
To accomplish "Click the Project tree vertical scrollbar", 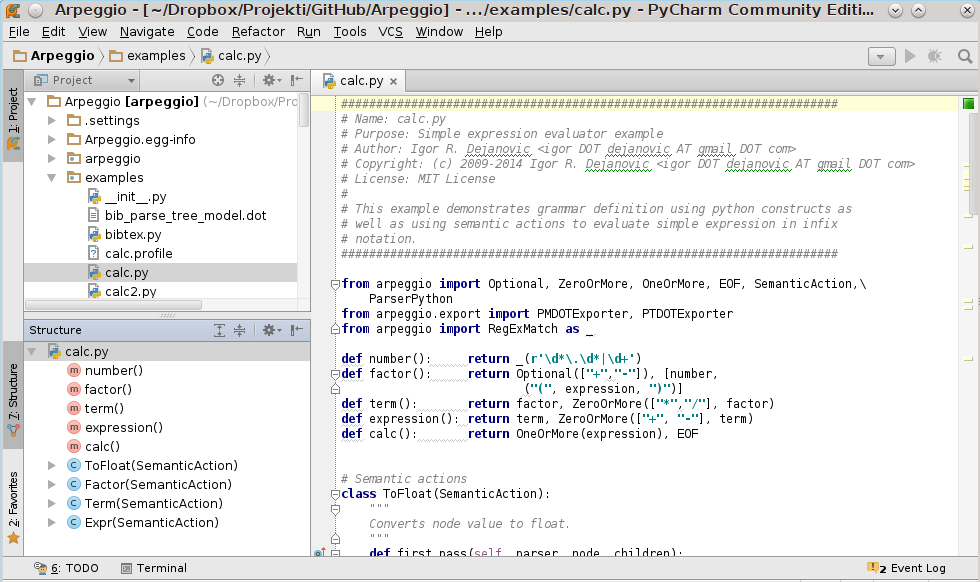I will (304, 111).
